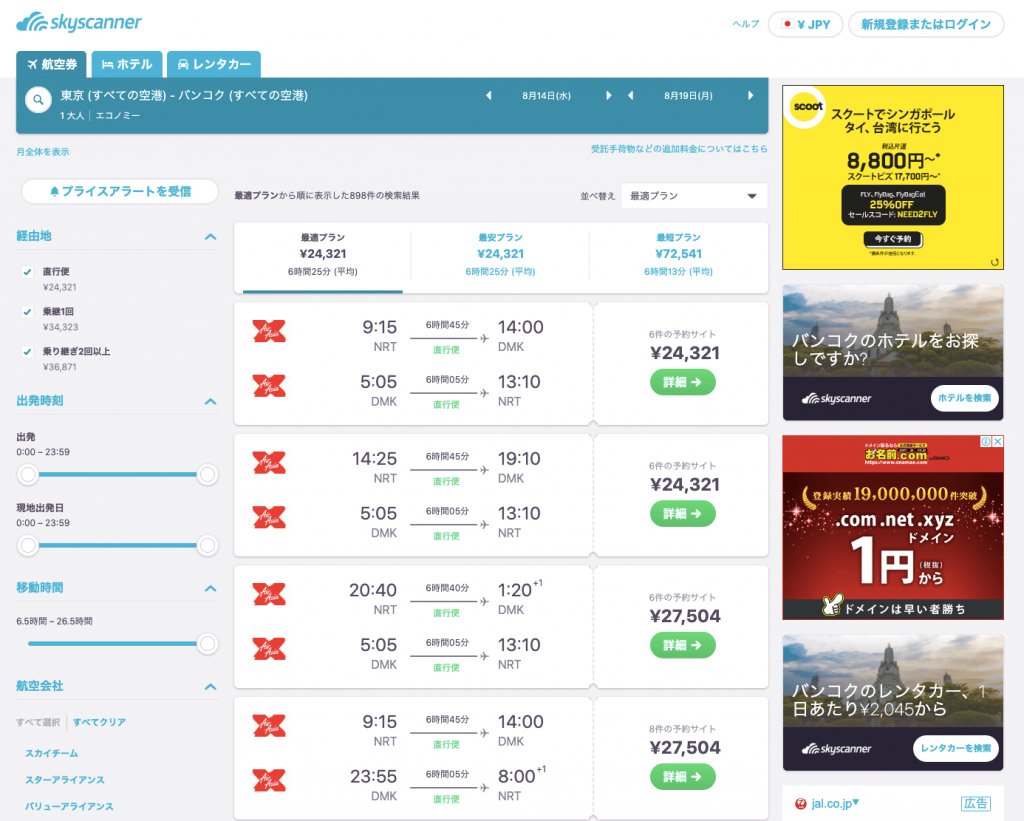Click 詳細 button for the ¥24,321 first result
Viewport: 1024px width, 821px height.
coord(683,382)
